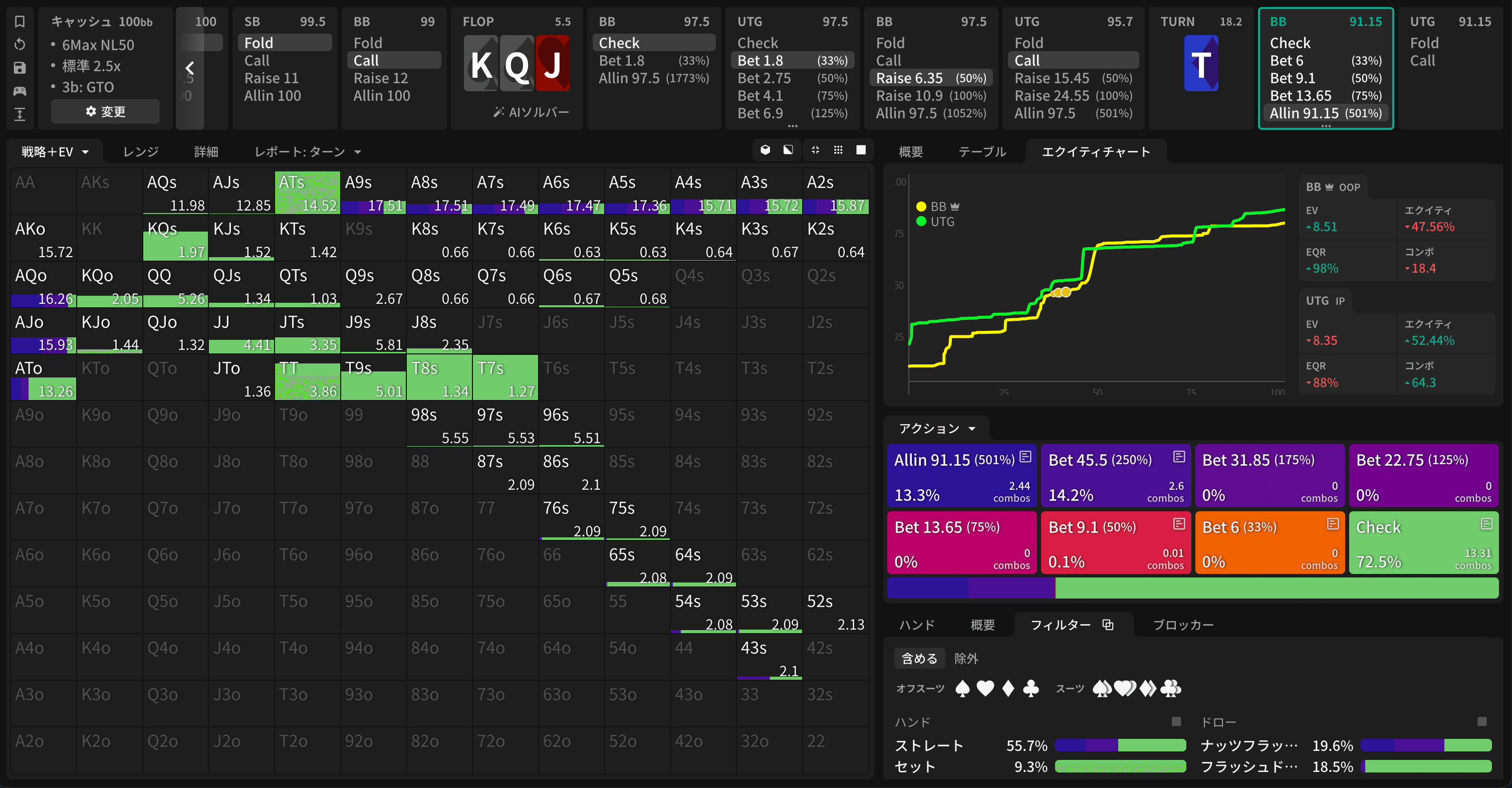The width and height of the screenshot is (1512, 788).
Task: Click the 変更 settings button
Action: click(106, 112)
